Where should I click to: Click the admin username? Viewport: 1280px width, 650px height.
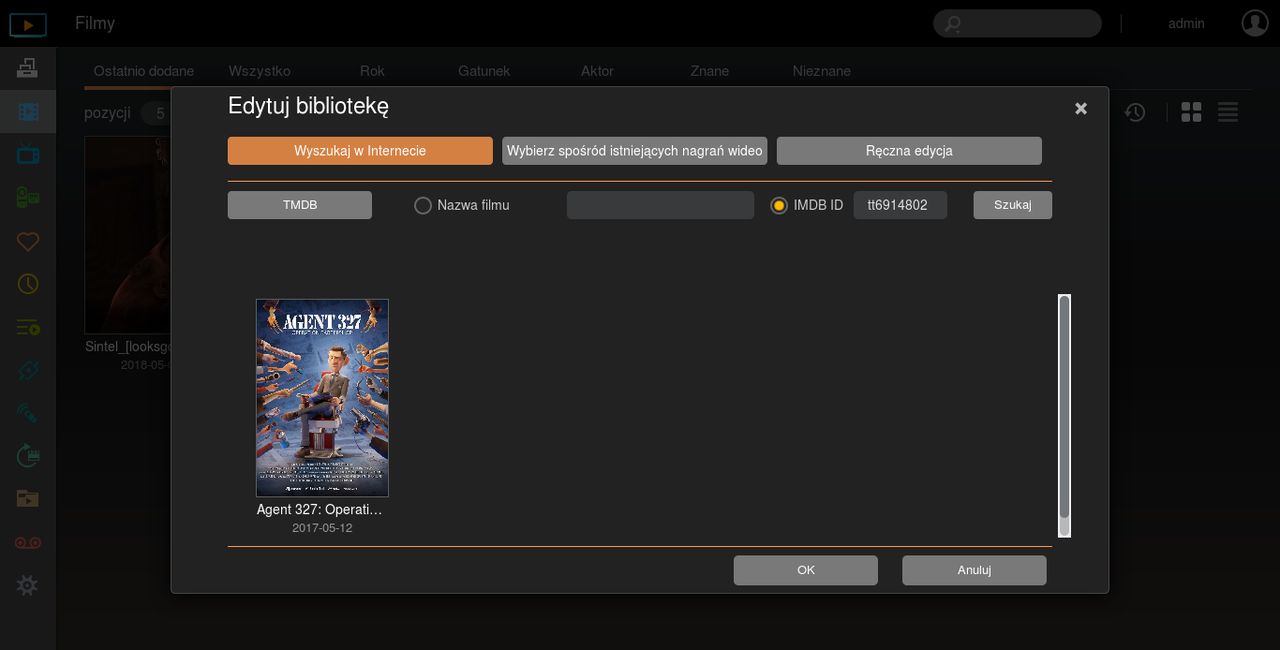(1186, 23)
